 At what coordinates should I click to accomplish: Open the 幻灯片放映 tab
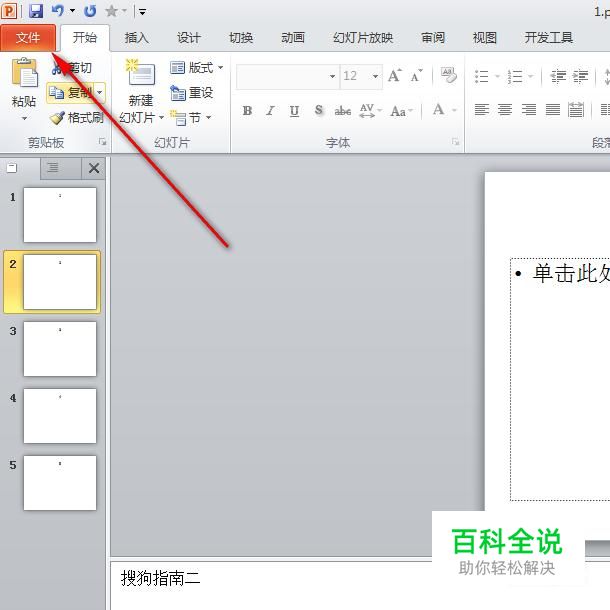(x=363, y=38)
